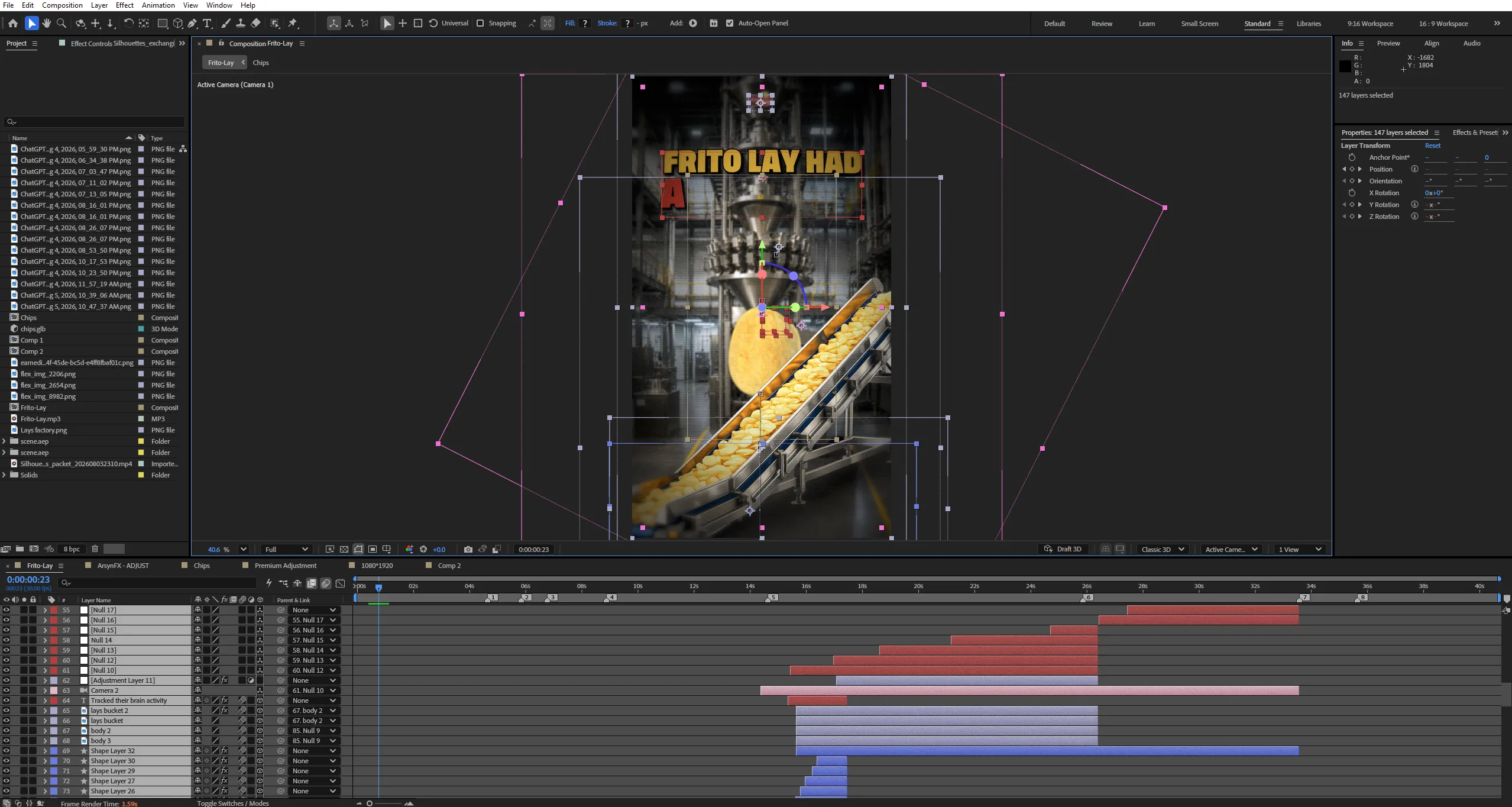Enable Motion Blur for timeline layers
This screenshot has width=1512, height=807.
click(x=326, y=583)
